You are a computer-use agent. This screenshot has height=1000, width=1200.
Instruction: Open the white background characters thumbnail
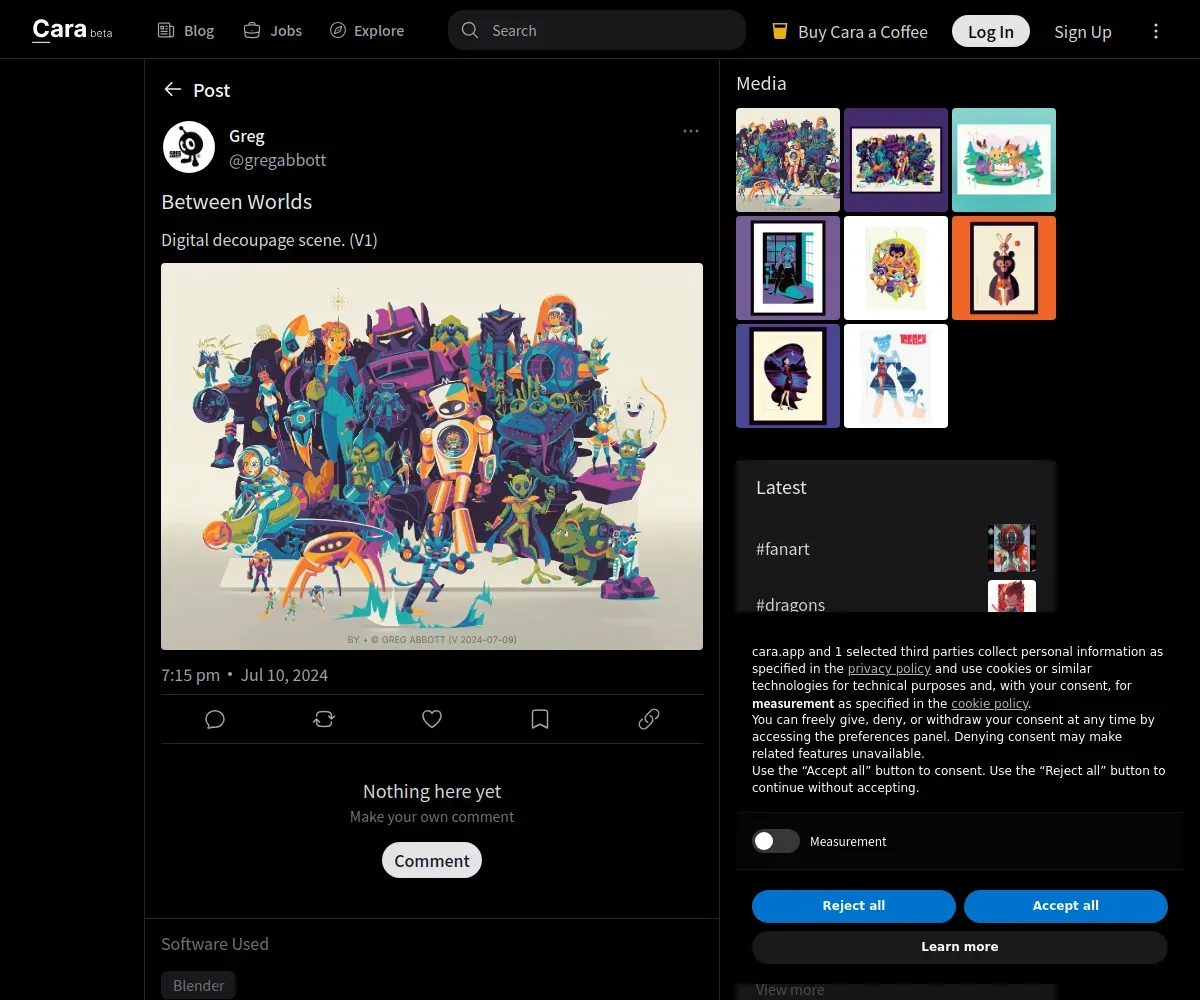[x=896, y=268]
